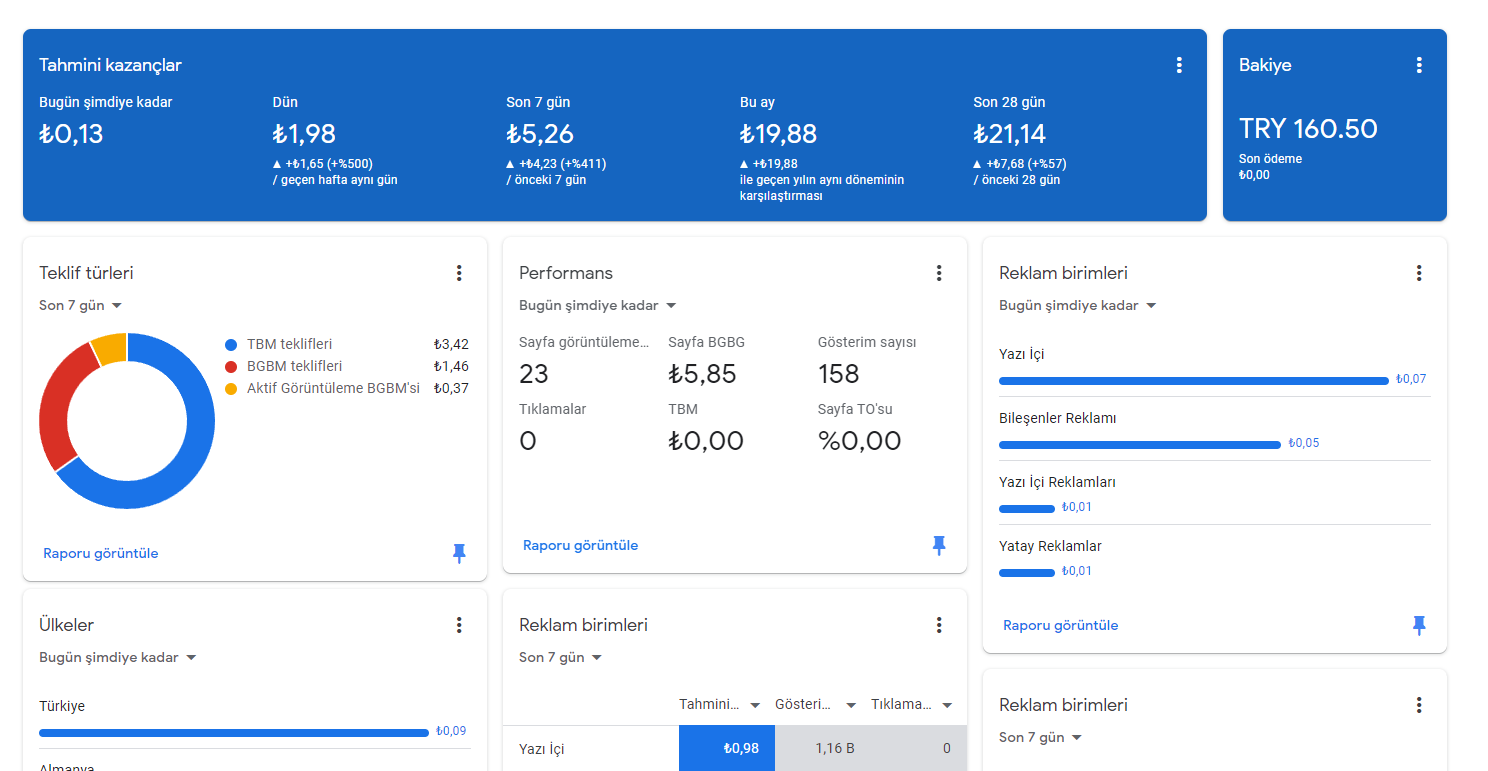Open the Bakiye card three-dot menu
The height and width of the screenshot is (771, 1488).
point(1419,65)
